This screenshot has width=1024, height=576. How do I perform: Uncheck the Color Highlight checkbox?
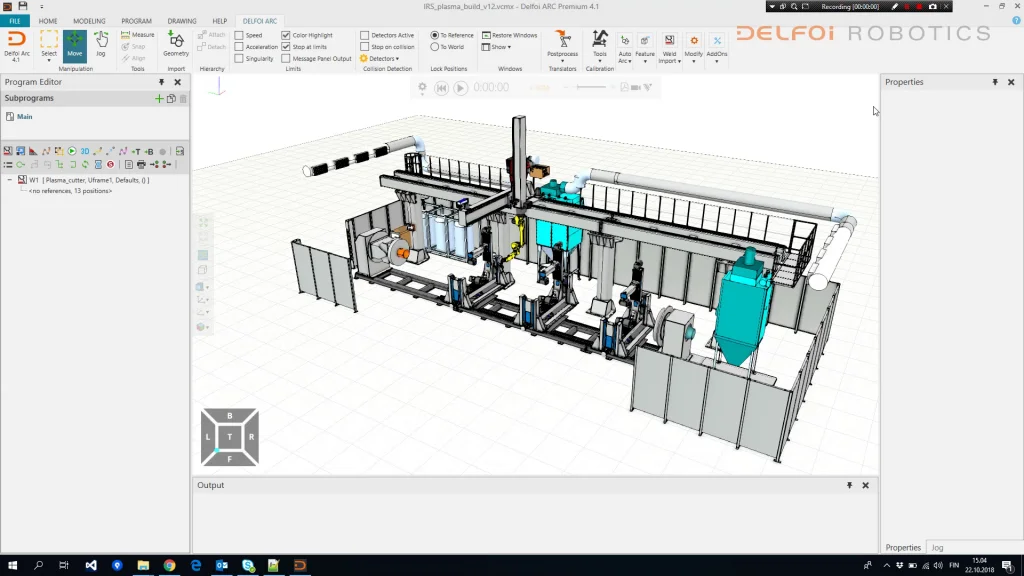coord(286,35)
